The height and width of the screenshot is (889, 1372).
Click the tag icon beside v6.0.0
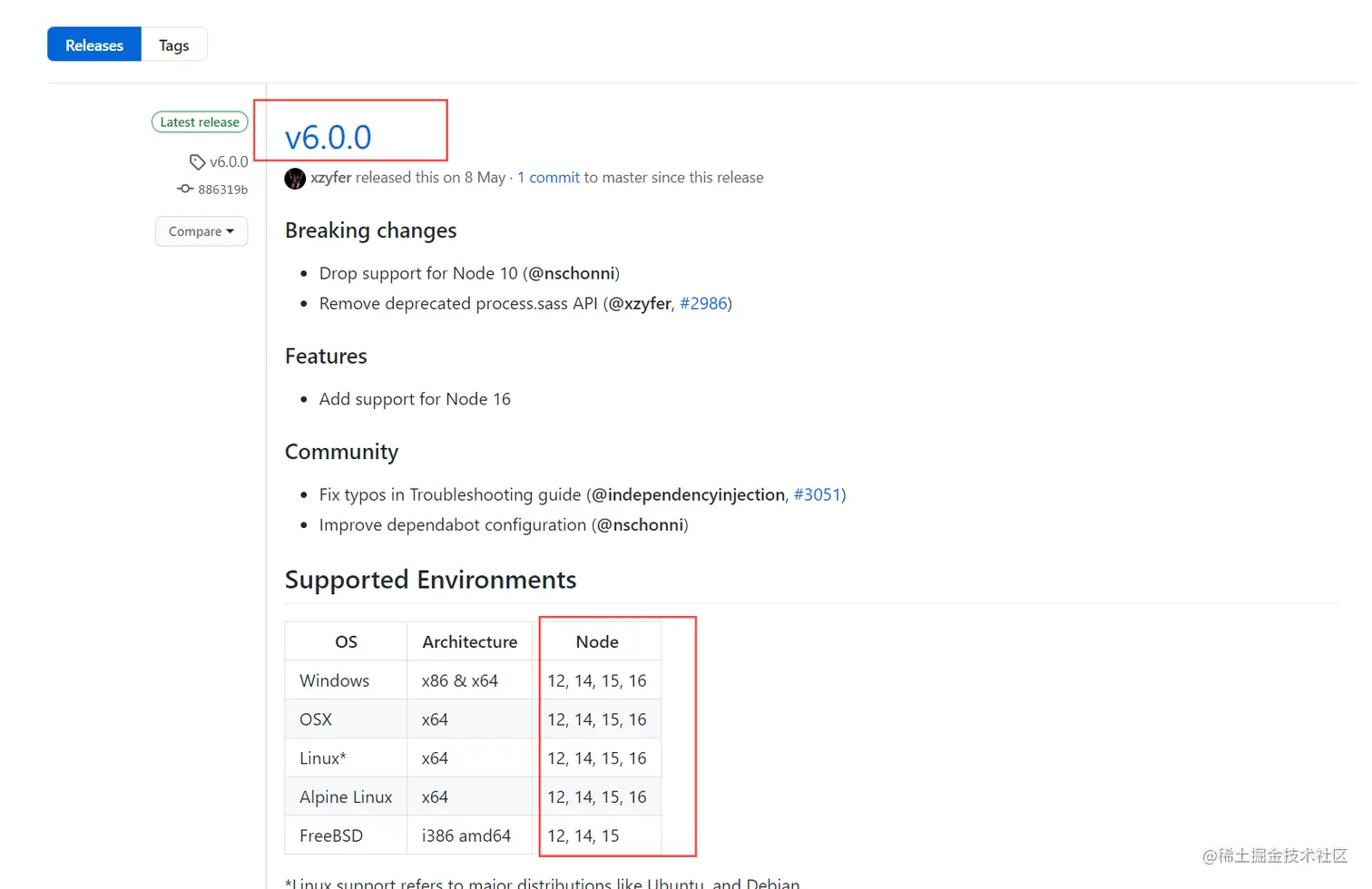tap(197, 162)
